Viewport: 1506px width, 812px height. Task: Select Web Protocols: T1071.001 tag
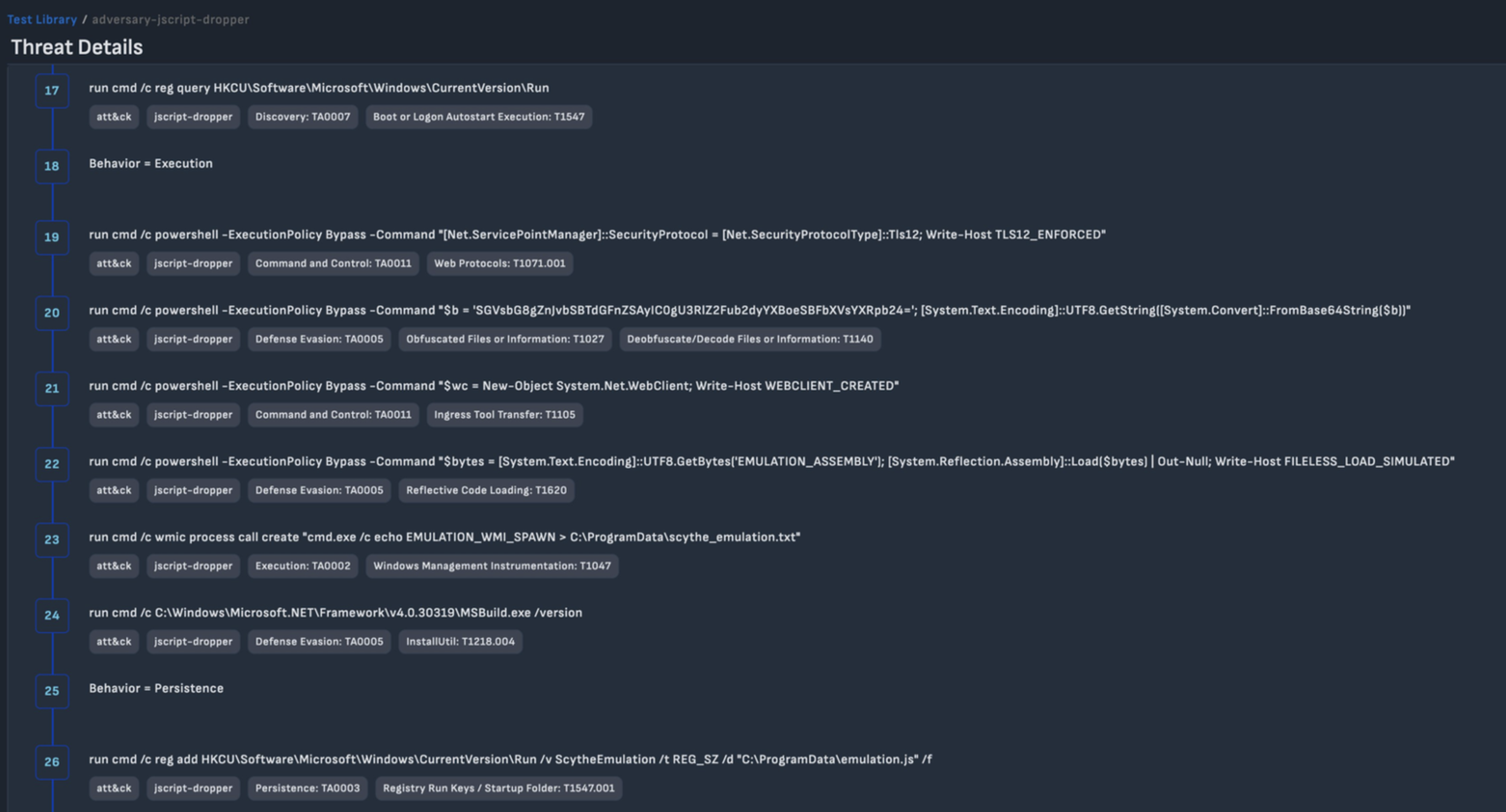[x=499, y=264]
